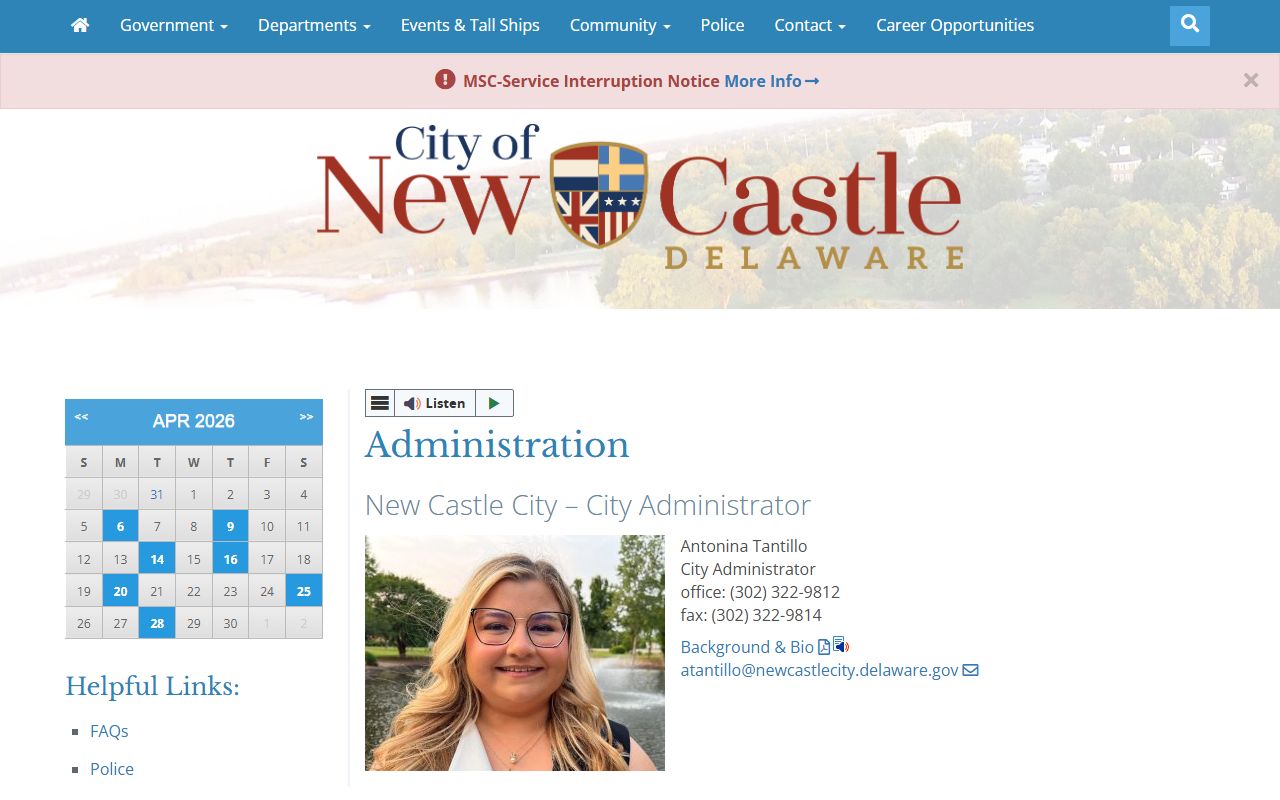Open the ReadSpeaker menu icon
Screen dimensions: 1280x800
pyautogui.click(x=380, y=403)
